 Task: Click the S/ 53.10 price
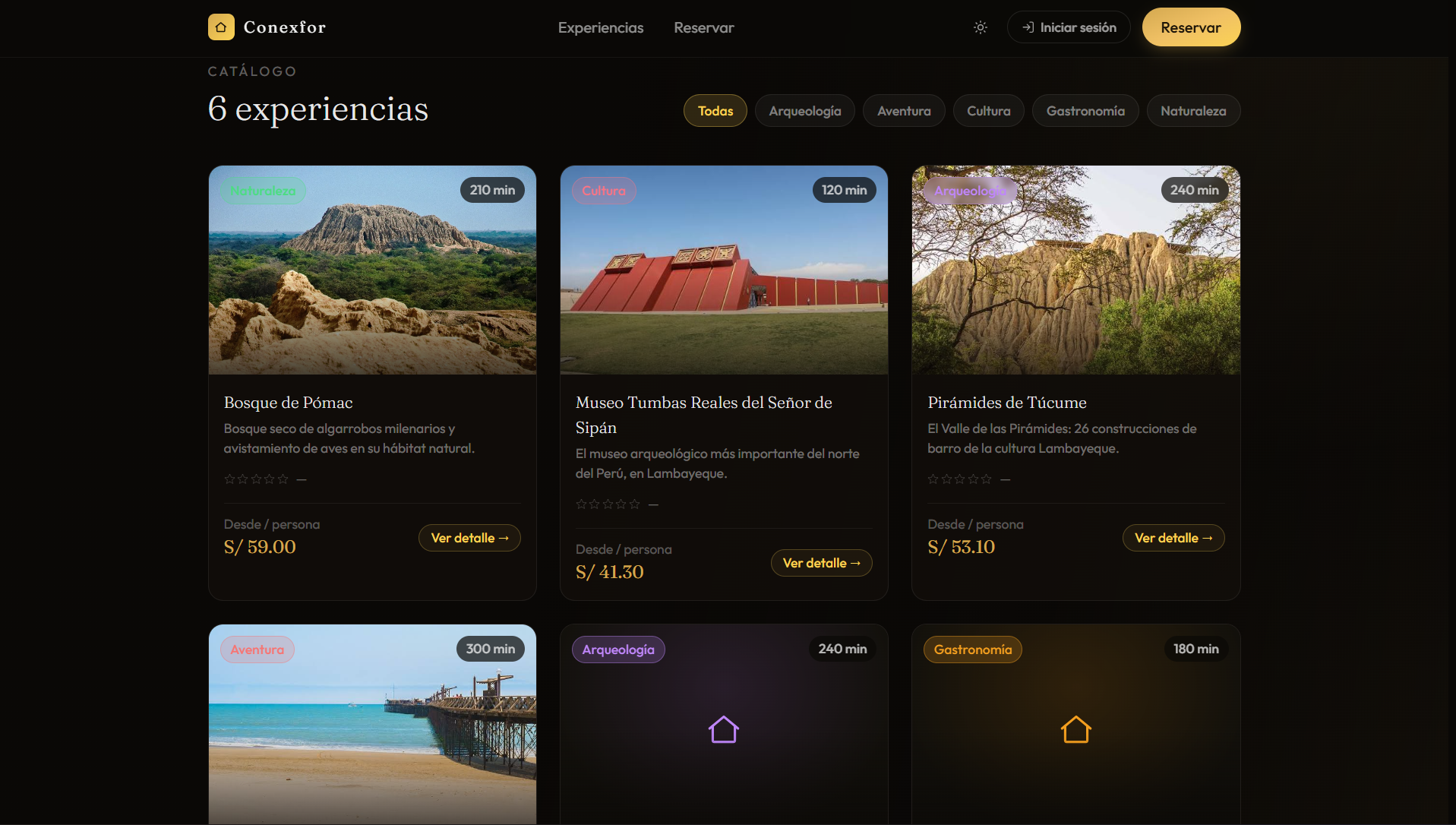[961, 547]
